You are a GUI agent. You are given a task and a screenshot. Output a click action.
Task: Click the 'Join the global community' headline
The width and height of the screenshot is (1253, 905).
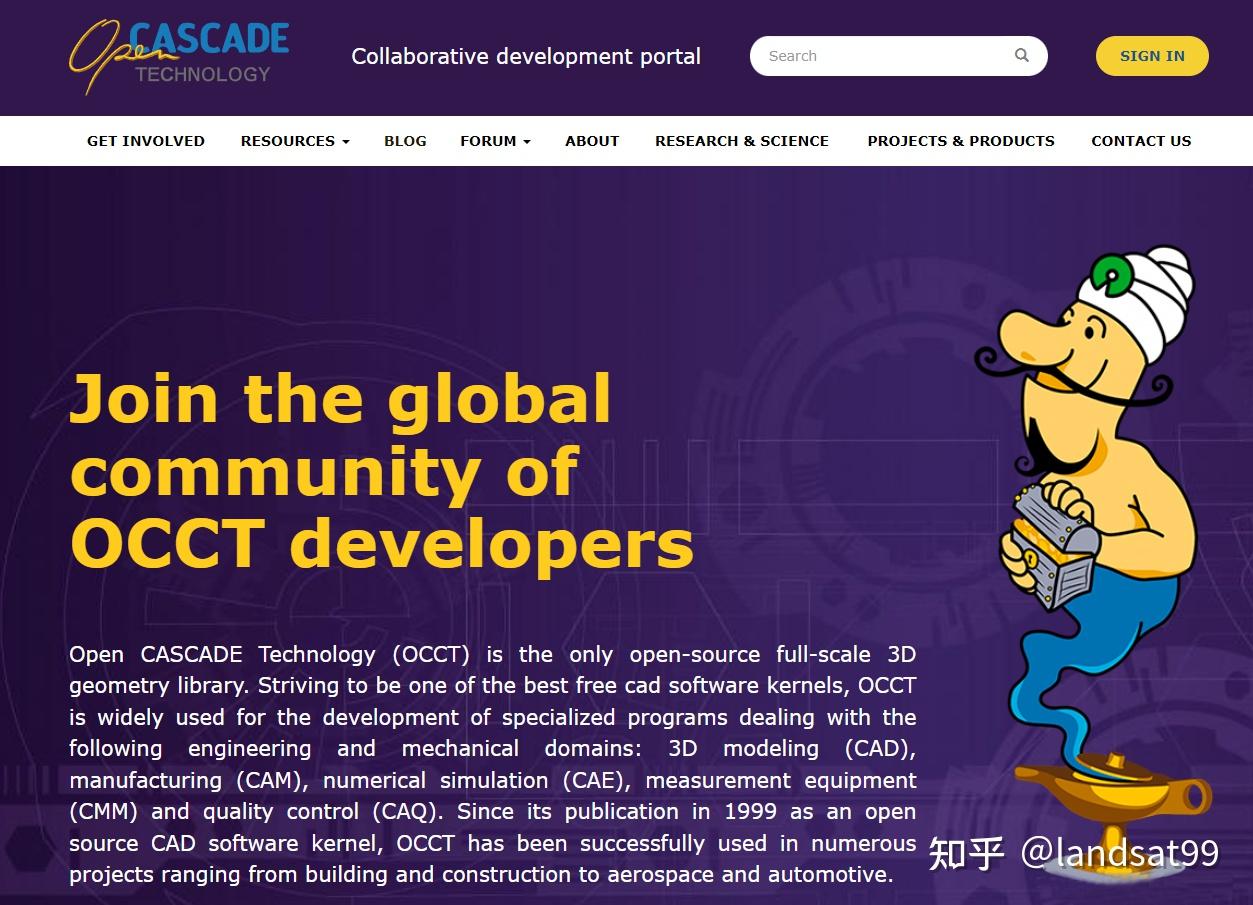(x=381, y=470)
